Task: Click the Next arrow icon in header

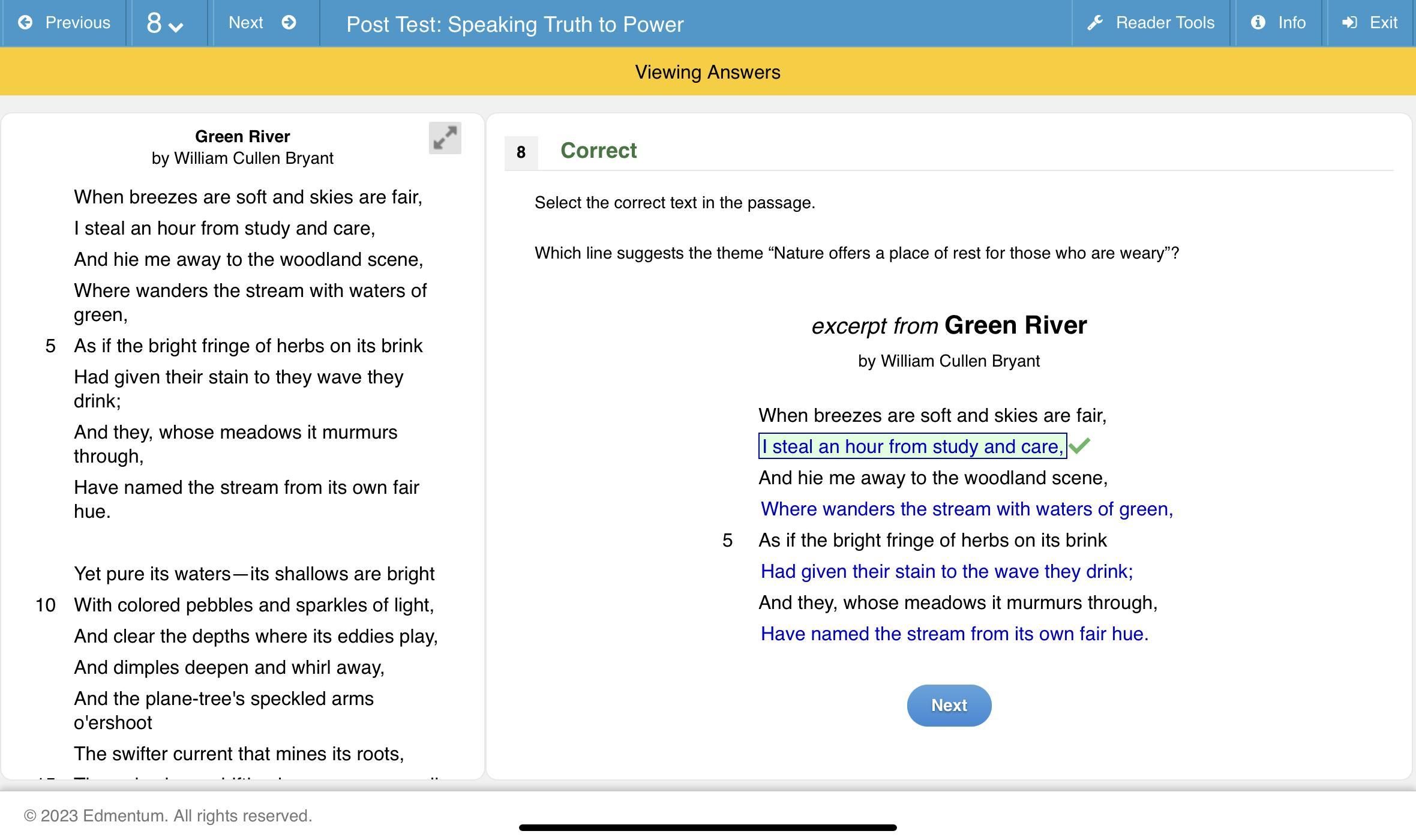Action: [289, 23]
